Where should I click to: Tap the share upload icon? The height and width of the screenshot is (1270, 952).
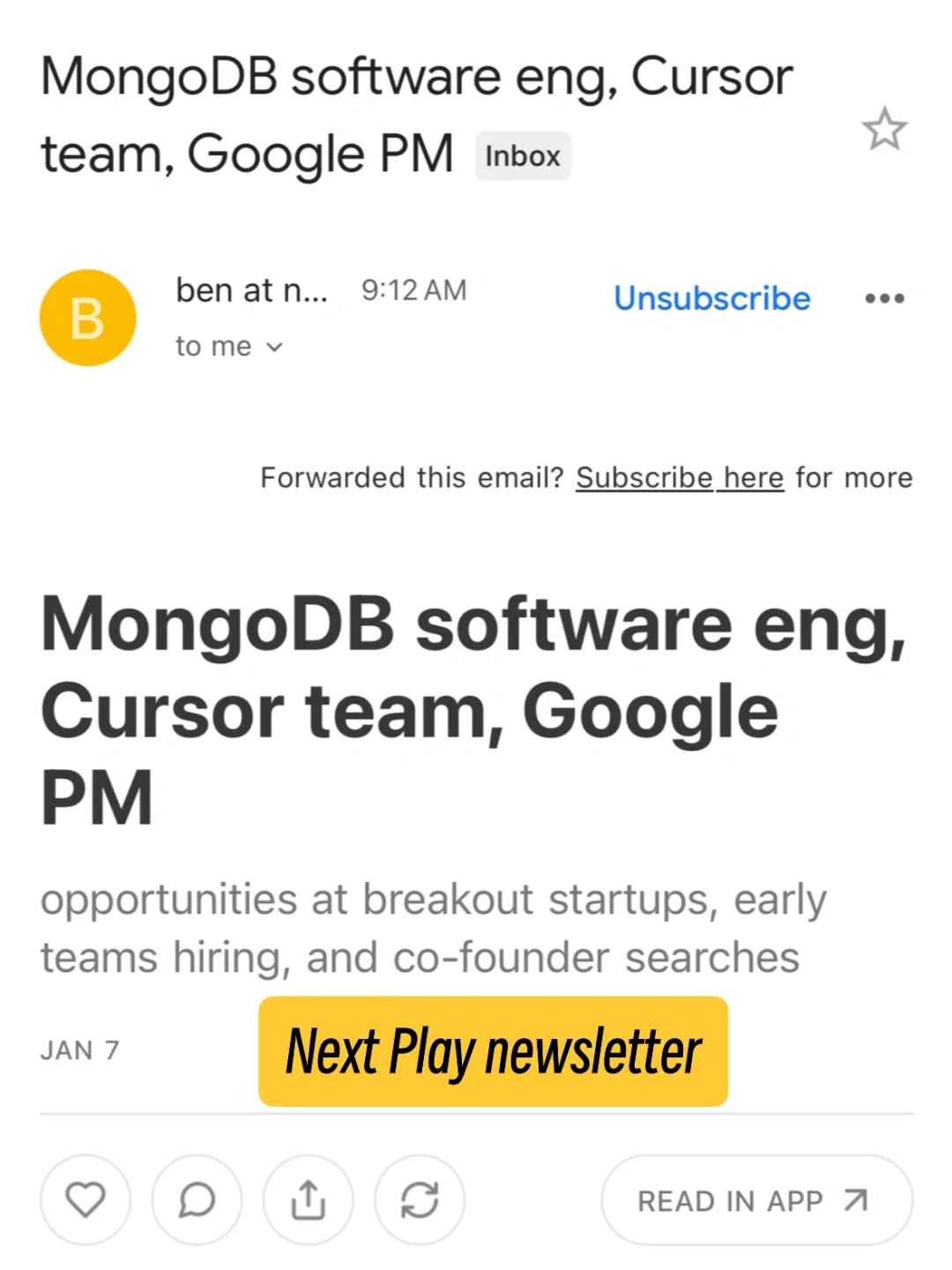[x=309, y=1199]
